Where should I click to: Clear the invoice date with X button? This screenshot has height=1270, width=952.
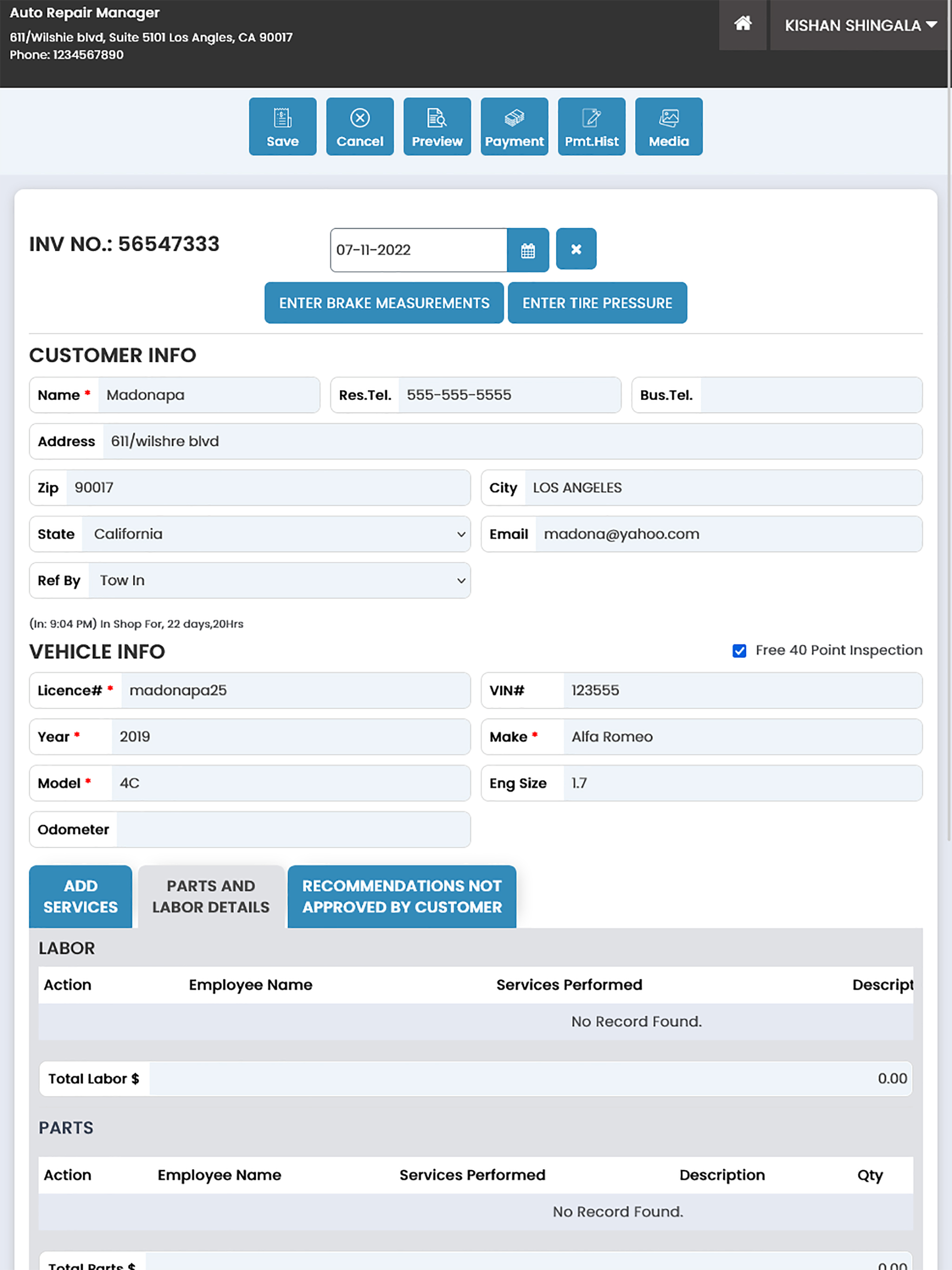[x=576, y=249]
